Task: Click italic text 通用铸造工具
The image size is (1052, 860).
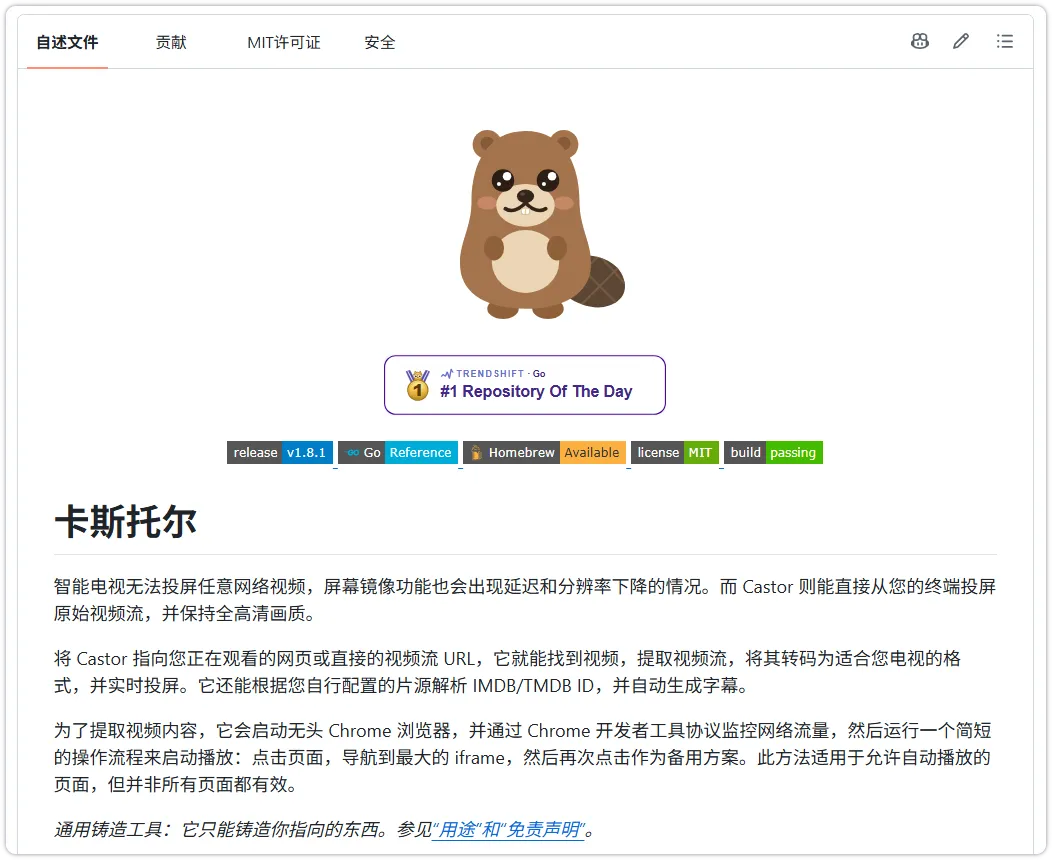Action: click(109, 830)
